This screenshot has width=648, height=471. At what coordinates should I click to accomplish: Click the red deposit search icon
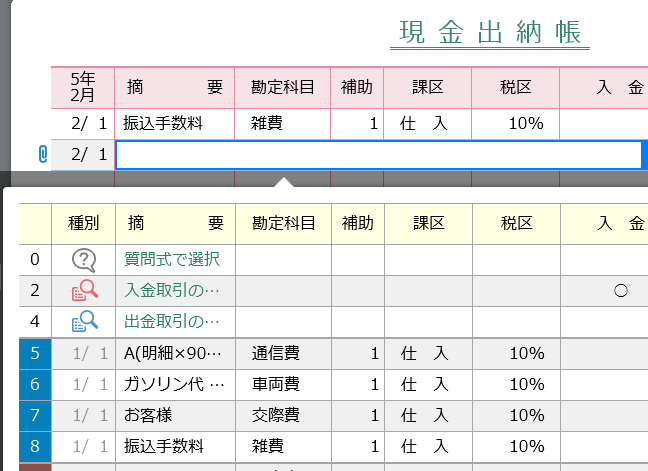[85, 290]
